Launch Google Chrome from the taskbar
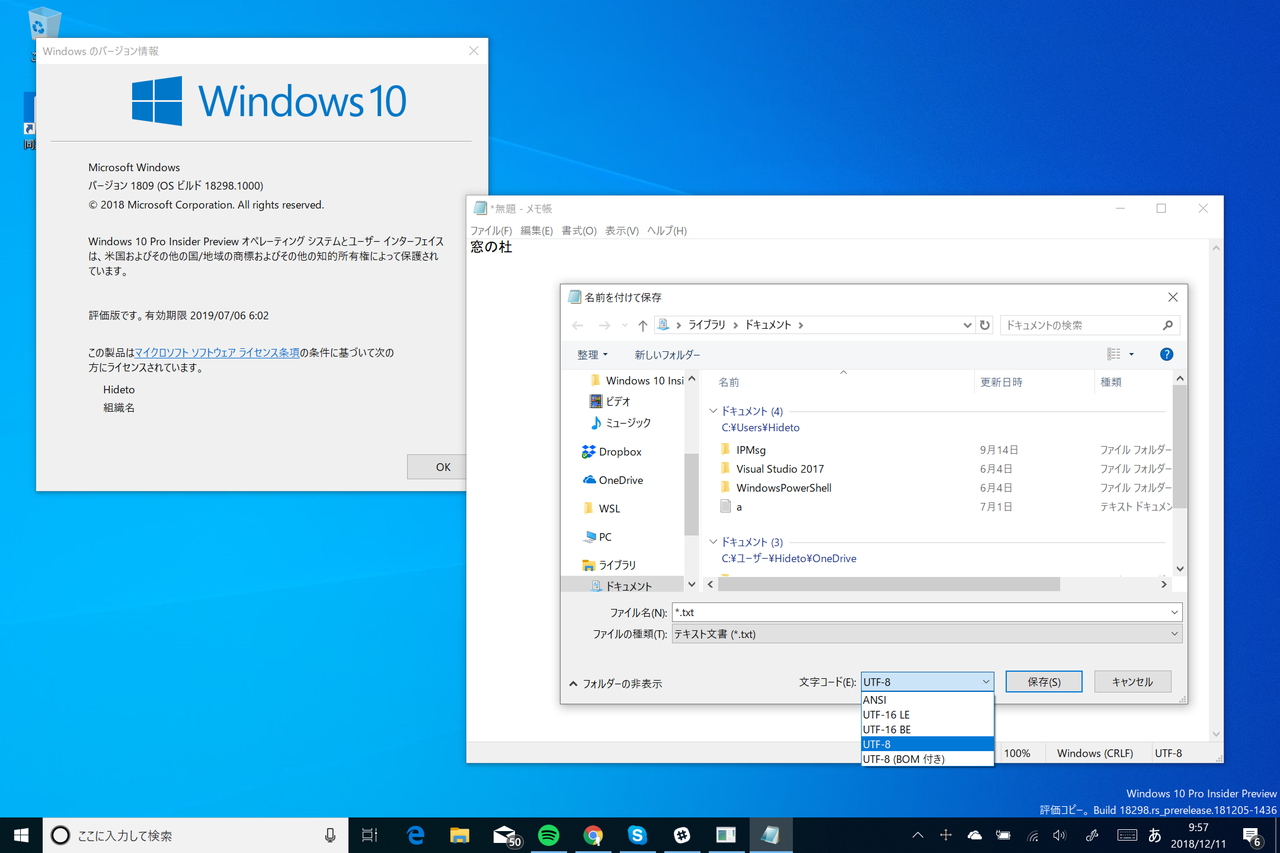This screenshot has height=853, width=1280. pyautogui.click(x=594, y=834)
